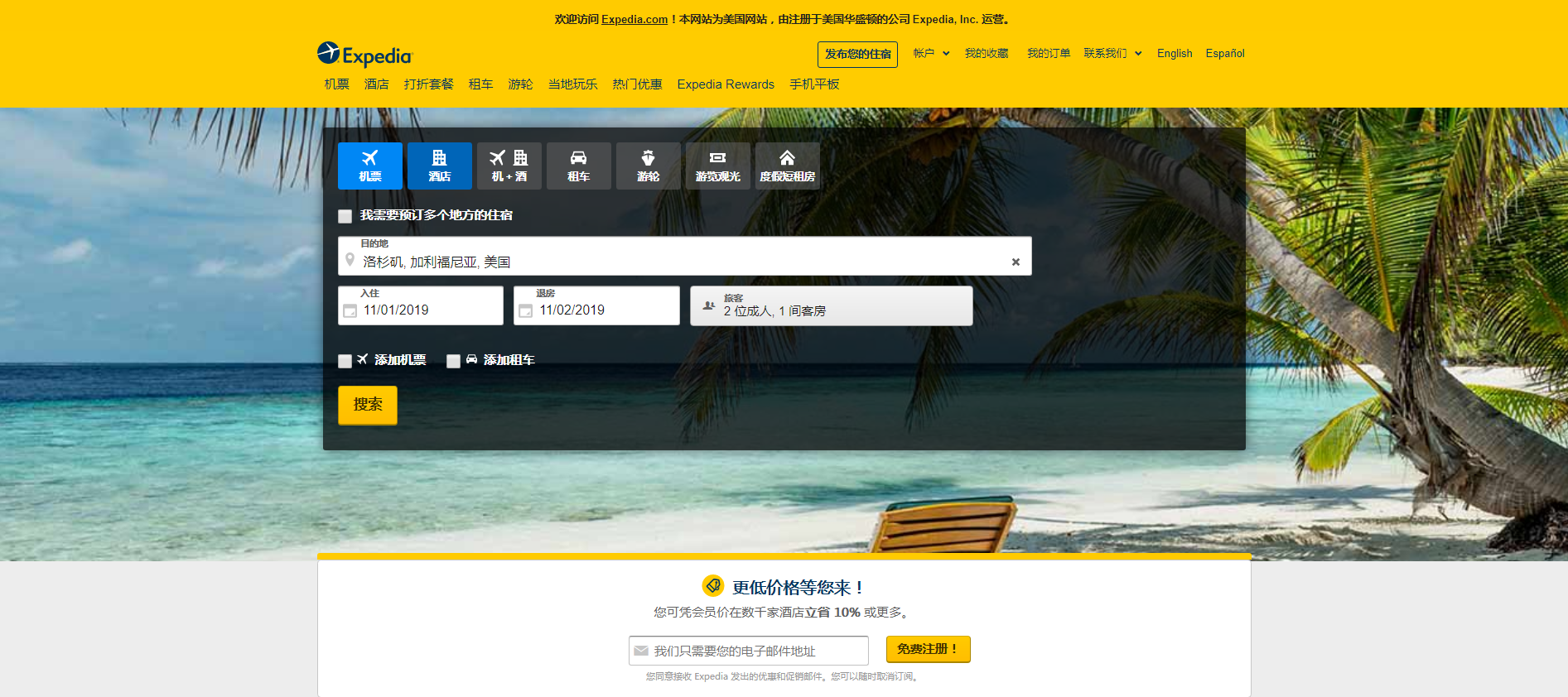Image resolution: width=1568 pixels, height=697 pixels.
Task: Open 租车 in top navigation menu
Action: (481, 84)
